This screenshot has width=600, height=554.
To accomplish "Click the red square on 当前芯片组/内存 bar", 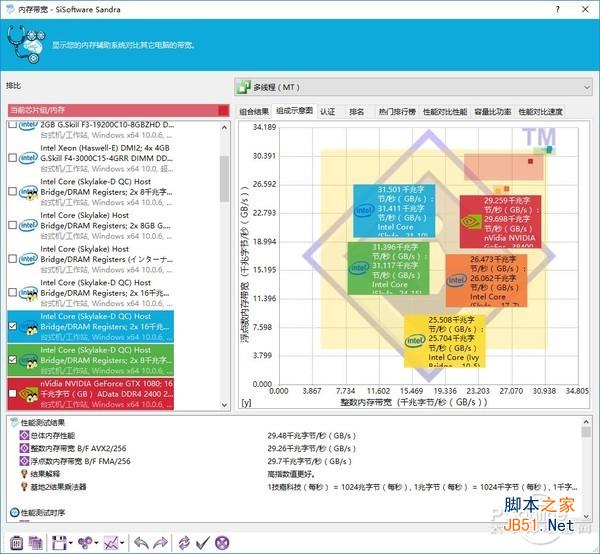I will click(x=223, y=111).
